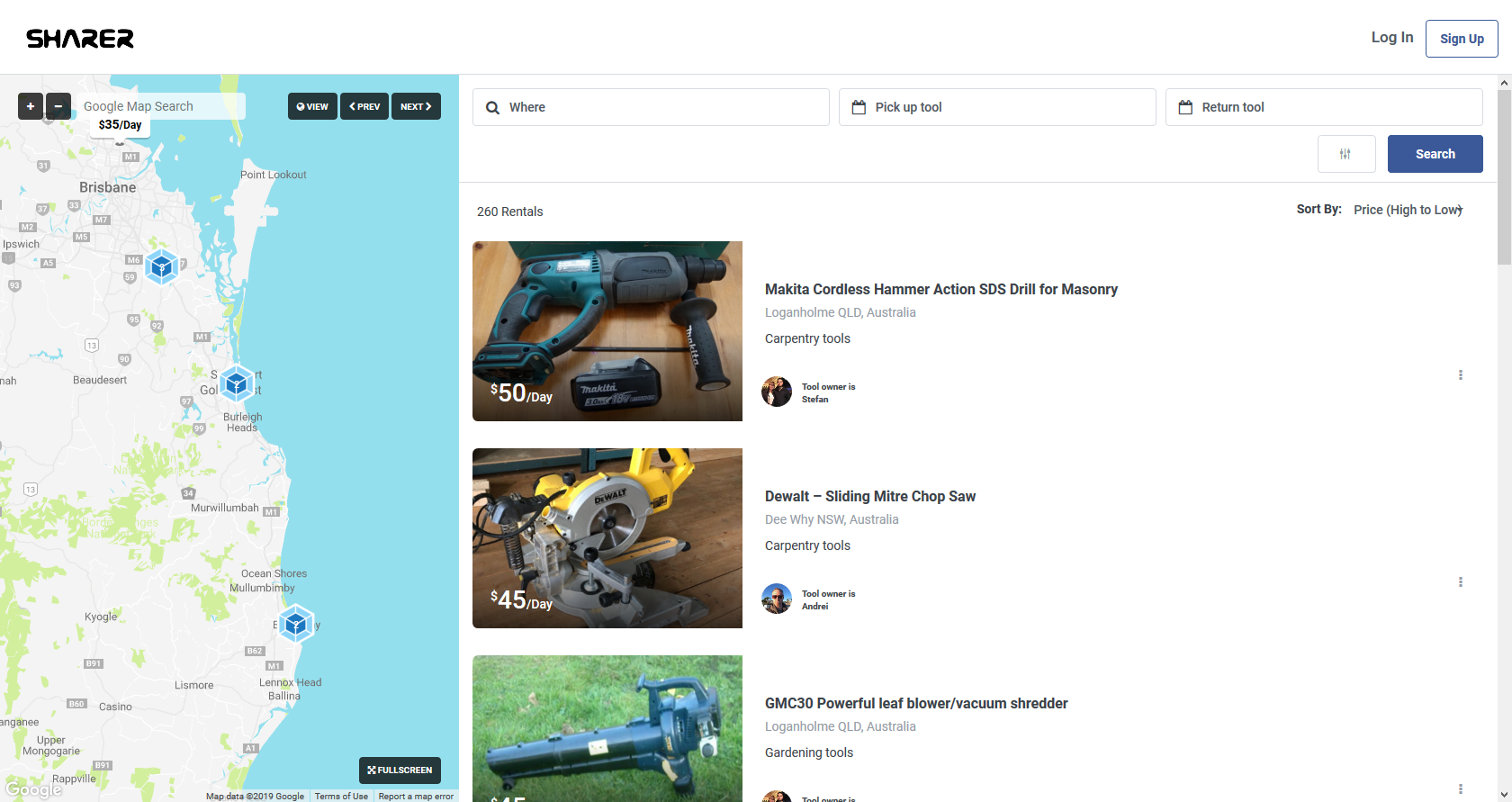
Task: Click the Where location search field
Action: coord(651,107)
